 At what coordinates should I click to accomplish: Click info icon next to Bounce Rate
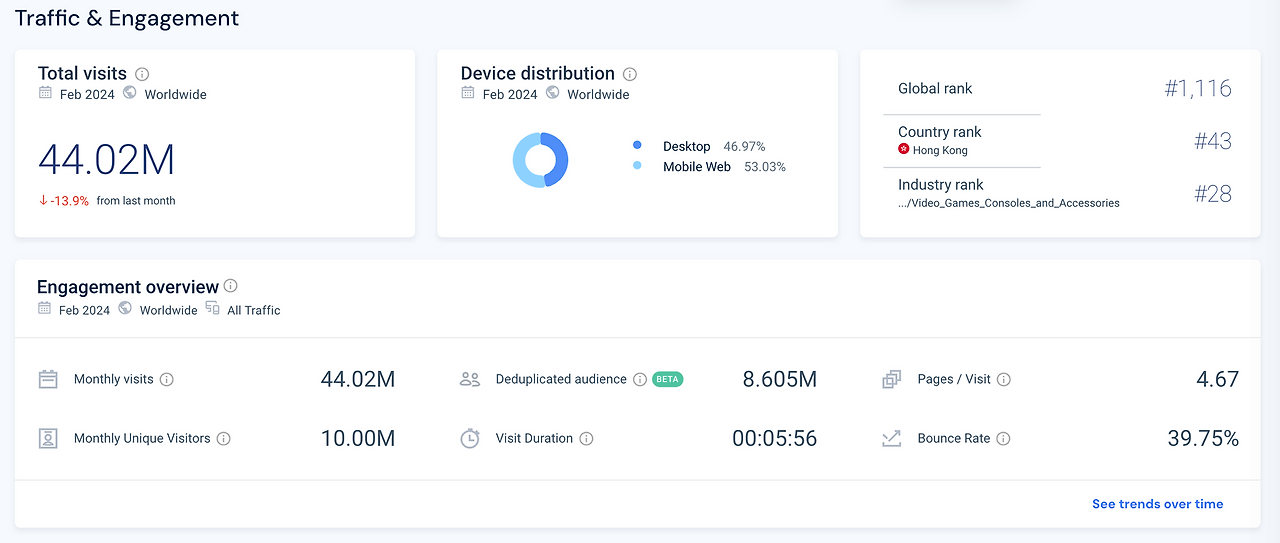[1003, 439]
